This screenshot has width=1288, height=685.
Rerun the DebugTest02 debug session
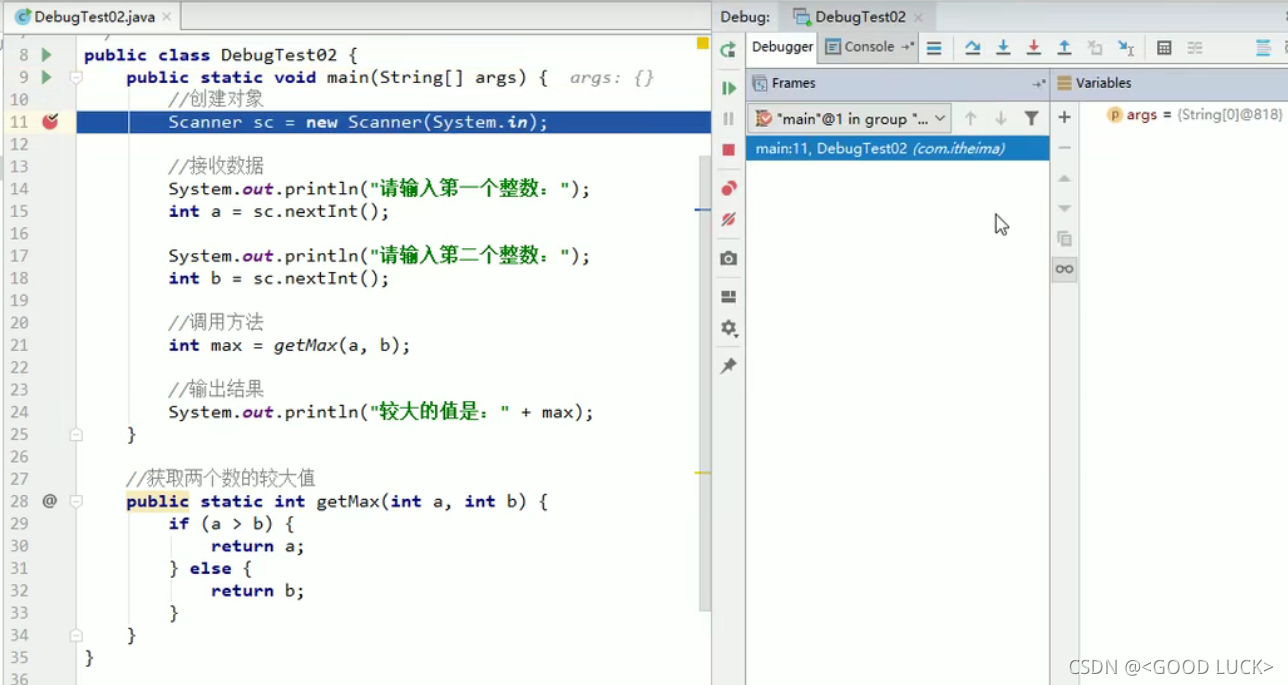click(x=728, y=49)
